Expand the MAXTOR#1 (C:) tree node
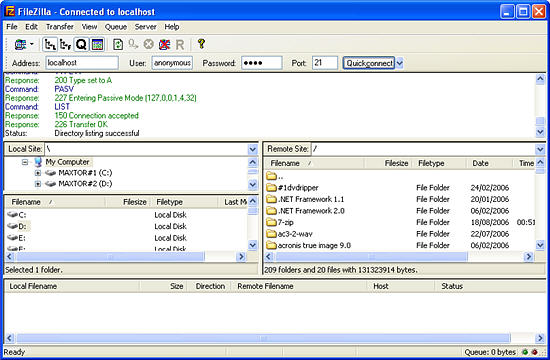The height and width of the screenshot is (360, 550). (x=38, y=173)
